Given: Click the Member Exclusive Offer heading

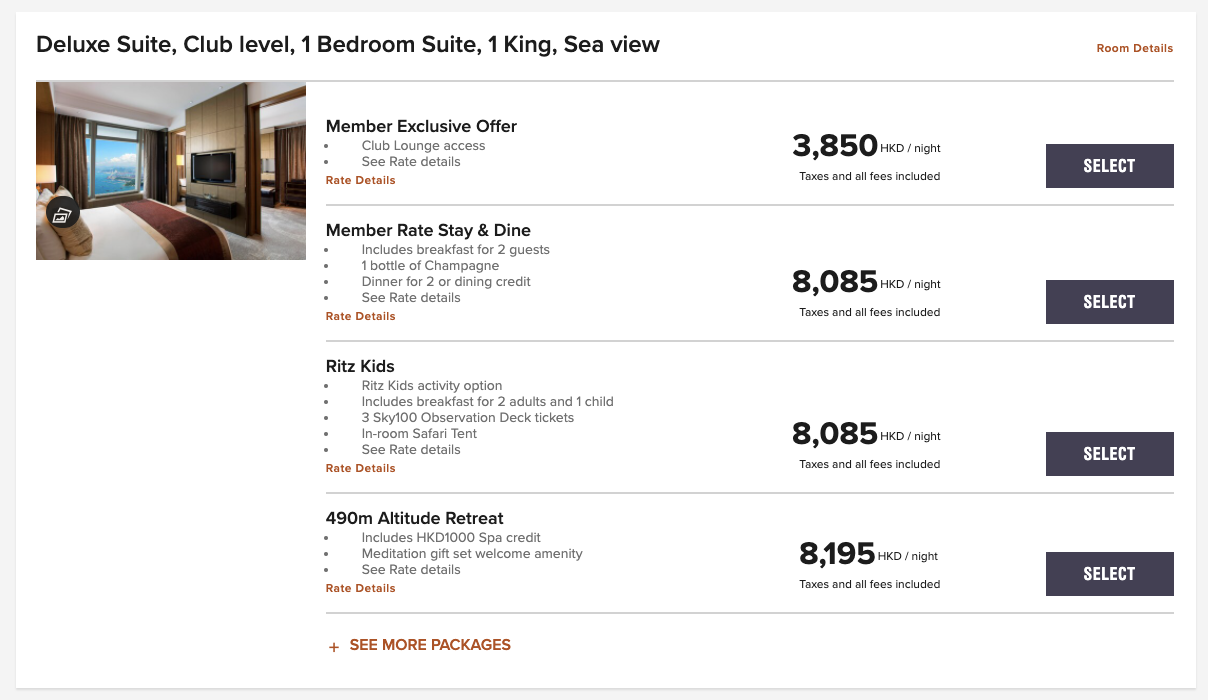Looking at the screenshot, I should 421,126.
